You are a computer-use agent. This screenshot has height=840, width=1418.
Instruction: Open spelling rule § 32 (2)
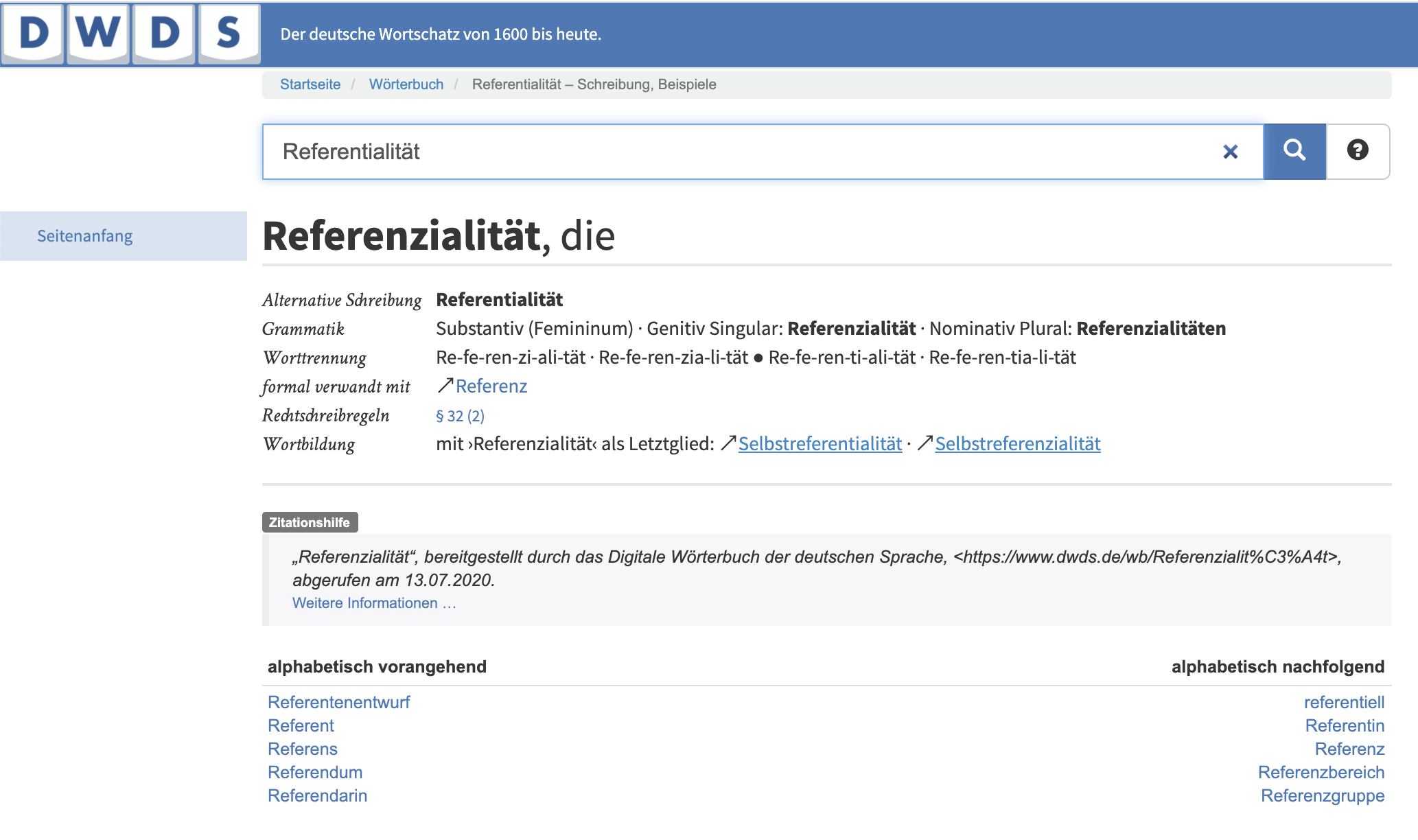coord(460,416)
